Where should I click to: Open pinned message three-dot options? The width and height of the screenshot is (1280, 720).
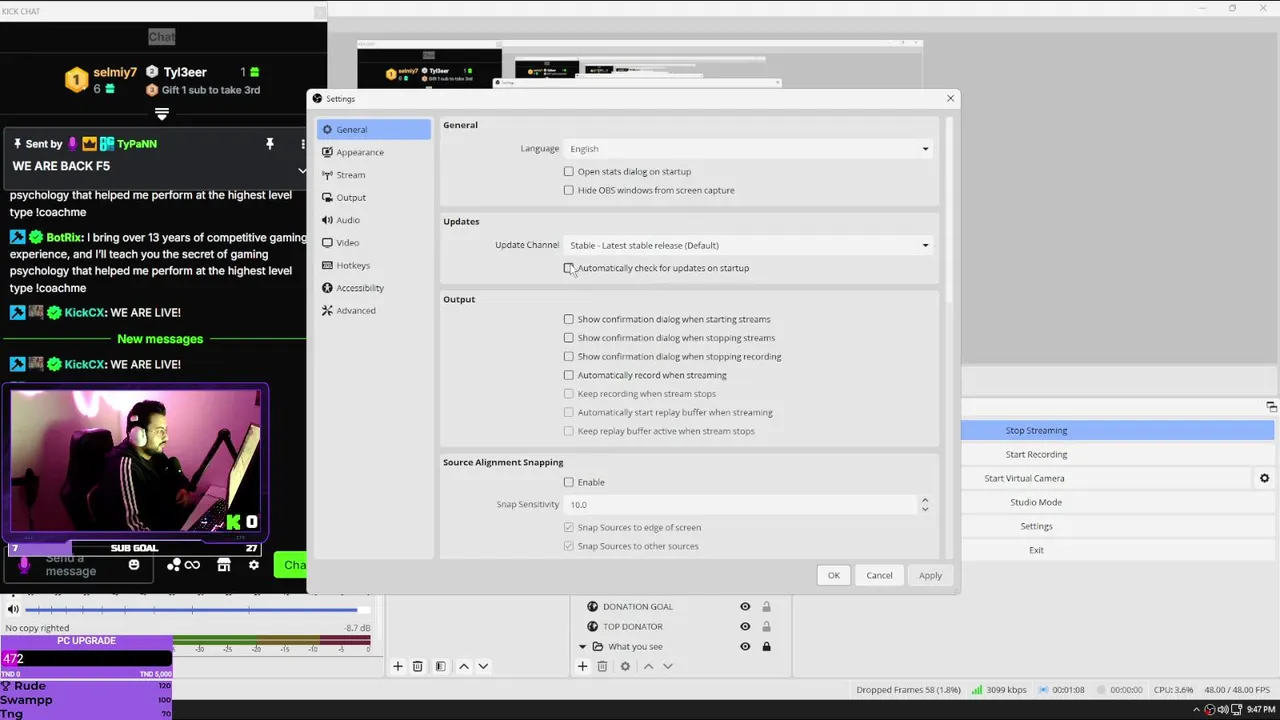(302, 144)
